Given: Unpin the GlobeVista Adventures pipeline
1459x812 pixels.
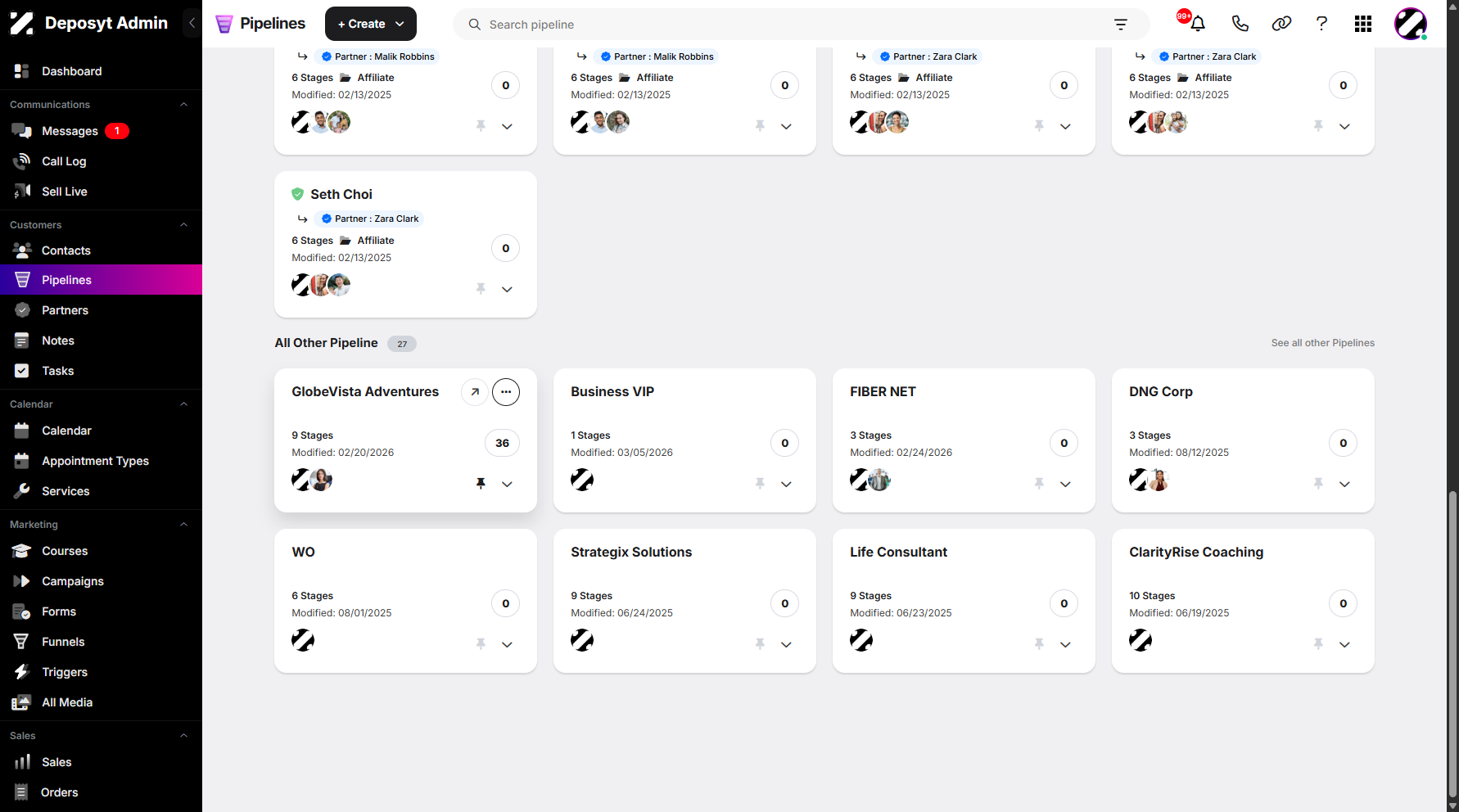Looking at the screenshot, I should (x=481, y=484).
